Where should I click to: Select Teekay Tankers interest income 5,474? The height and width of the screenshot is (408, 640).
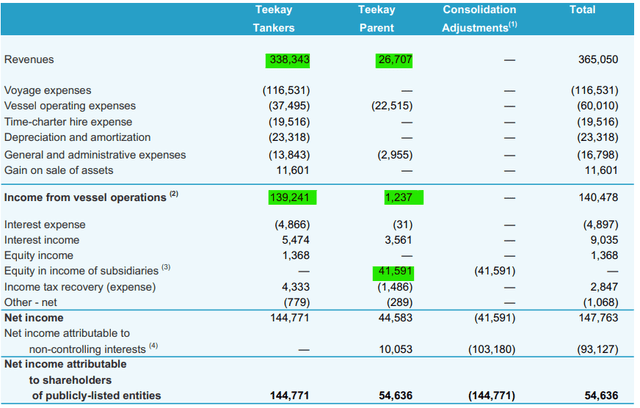[x=296, y=240]
